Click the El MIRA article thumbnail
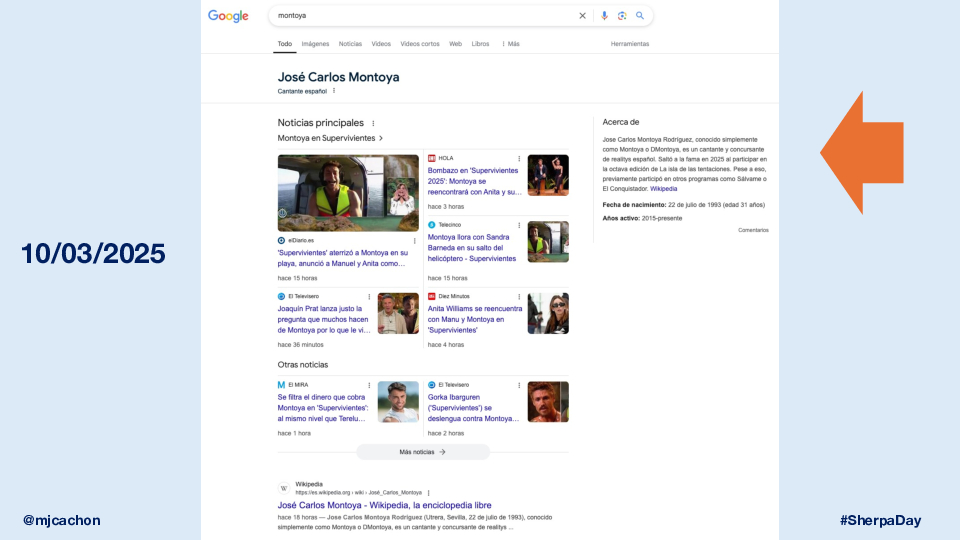 click(398, 402)
